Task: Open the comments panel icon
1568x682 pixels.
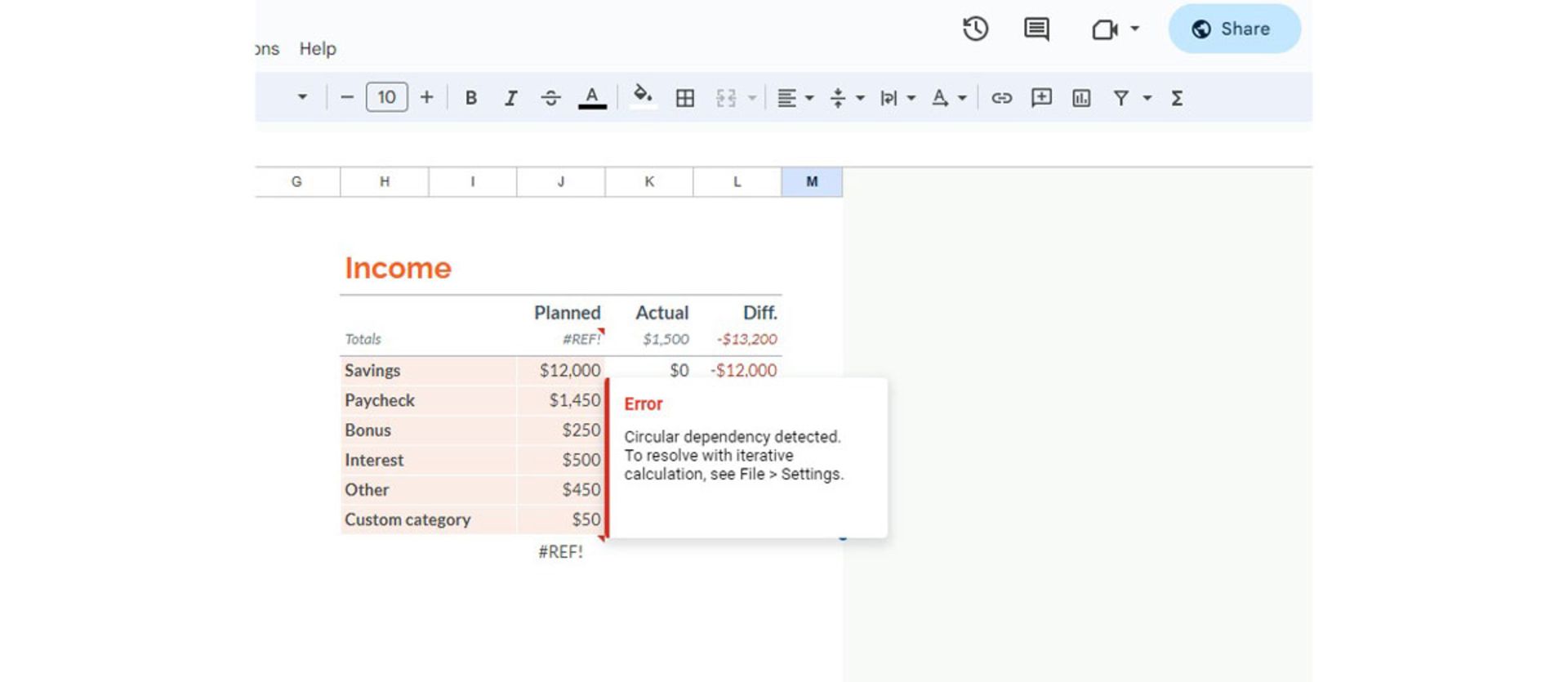Action: [1036, 29]
